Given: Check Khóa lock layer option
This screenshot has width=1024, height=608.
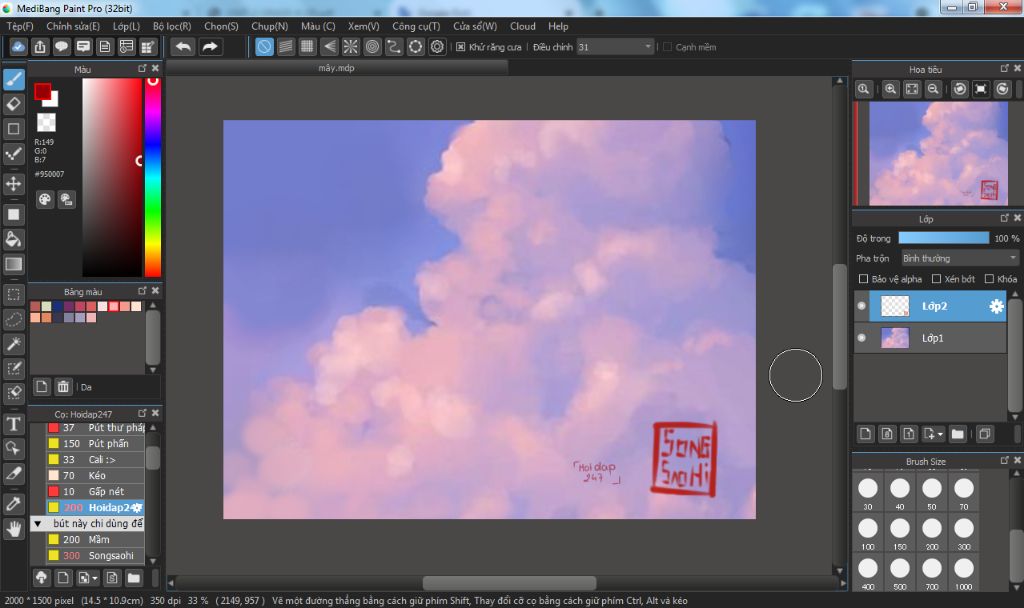Looking at the screenshot, I should [x=989, y=279].
